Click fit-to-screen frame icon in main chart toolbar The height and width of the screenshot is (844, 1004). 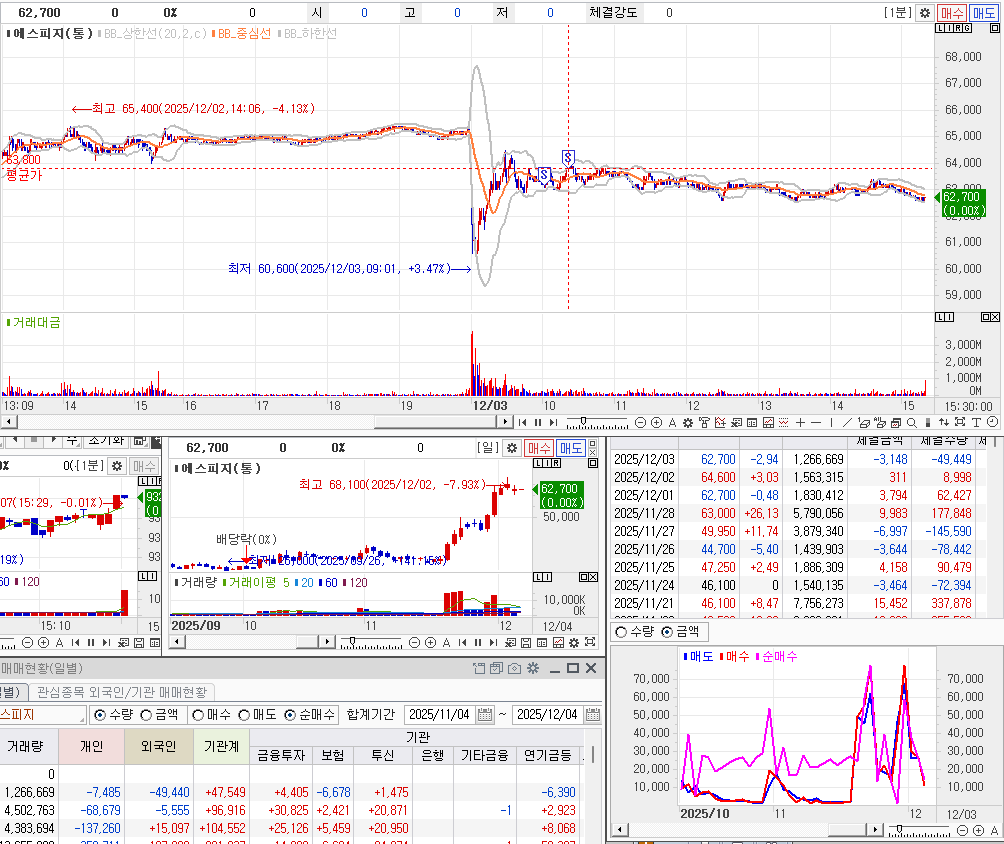pyautogui.click(x=960, y=423)
